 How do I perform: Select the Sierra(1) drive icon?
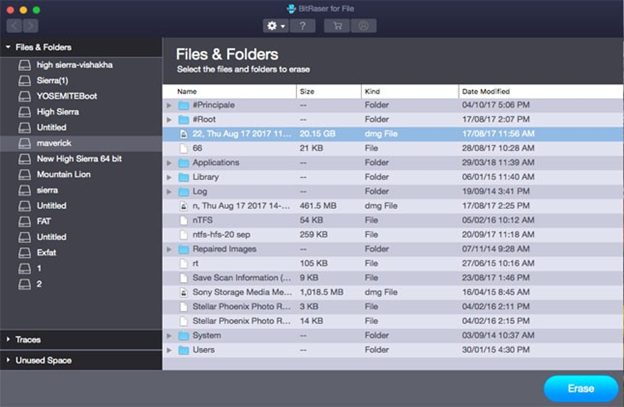24,81
